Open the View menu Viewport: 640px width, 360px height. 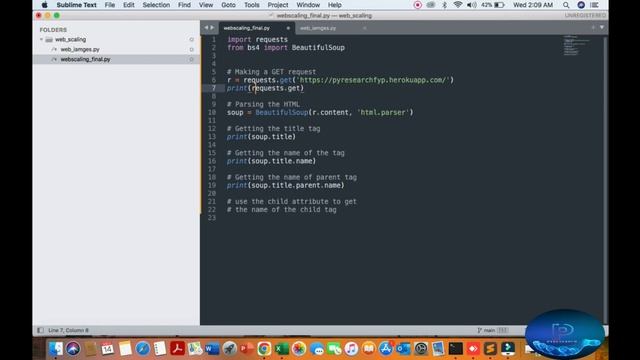tap(206, 5)
